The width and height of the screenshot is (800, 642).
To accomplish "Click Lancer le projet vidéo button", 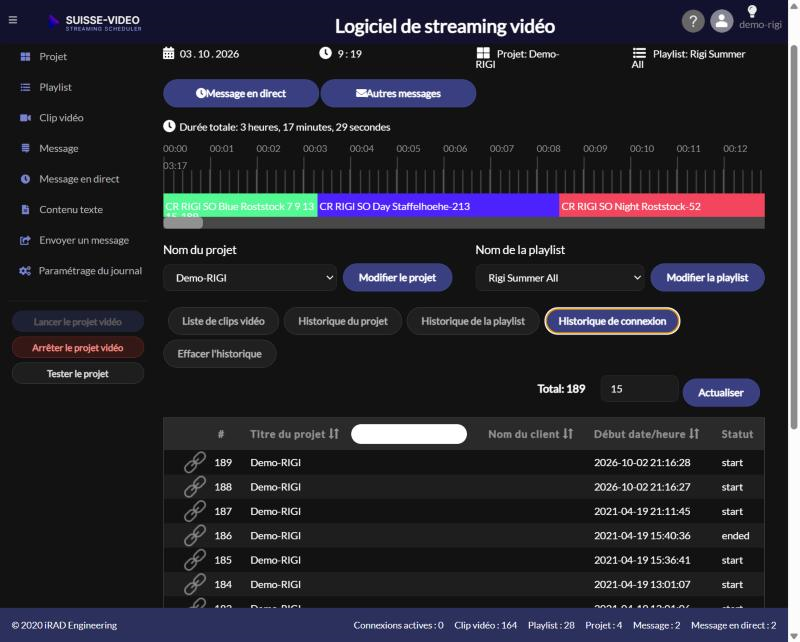I will (78, 322).
